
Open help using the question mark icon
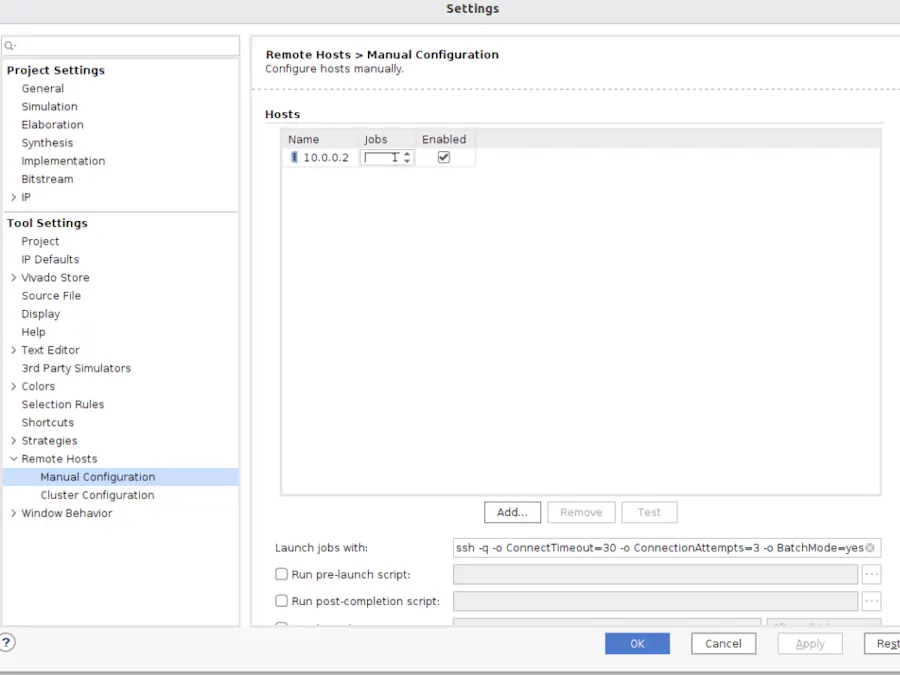(x=9, y=643)
